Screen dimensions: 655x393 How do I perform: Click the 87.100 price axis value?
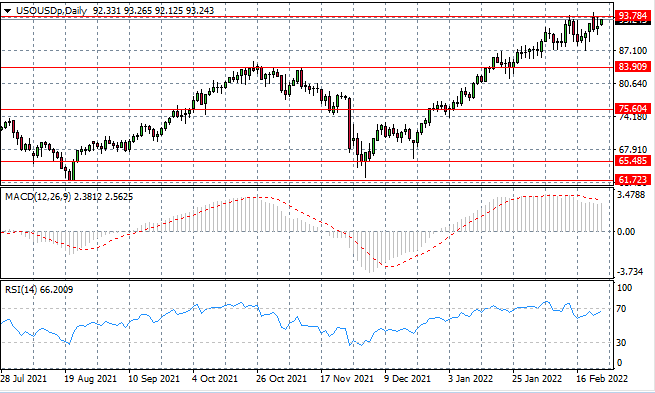pyautogui.click(x=632, y=51)
